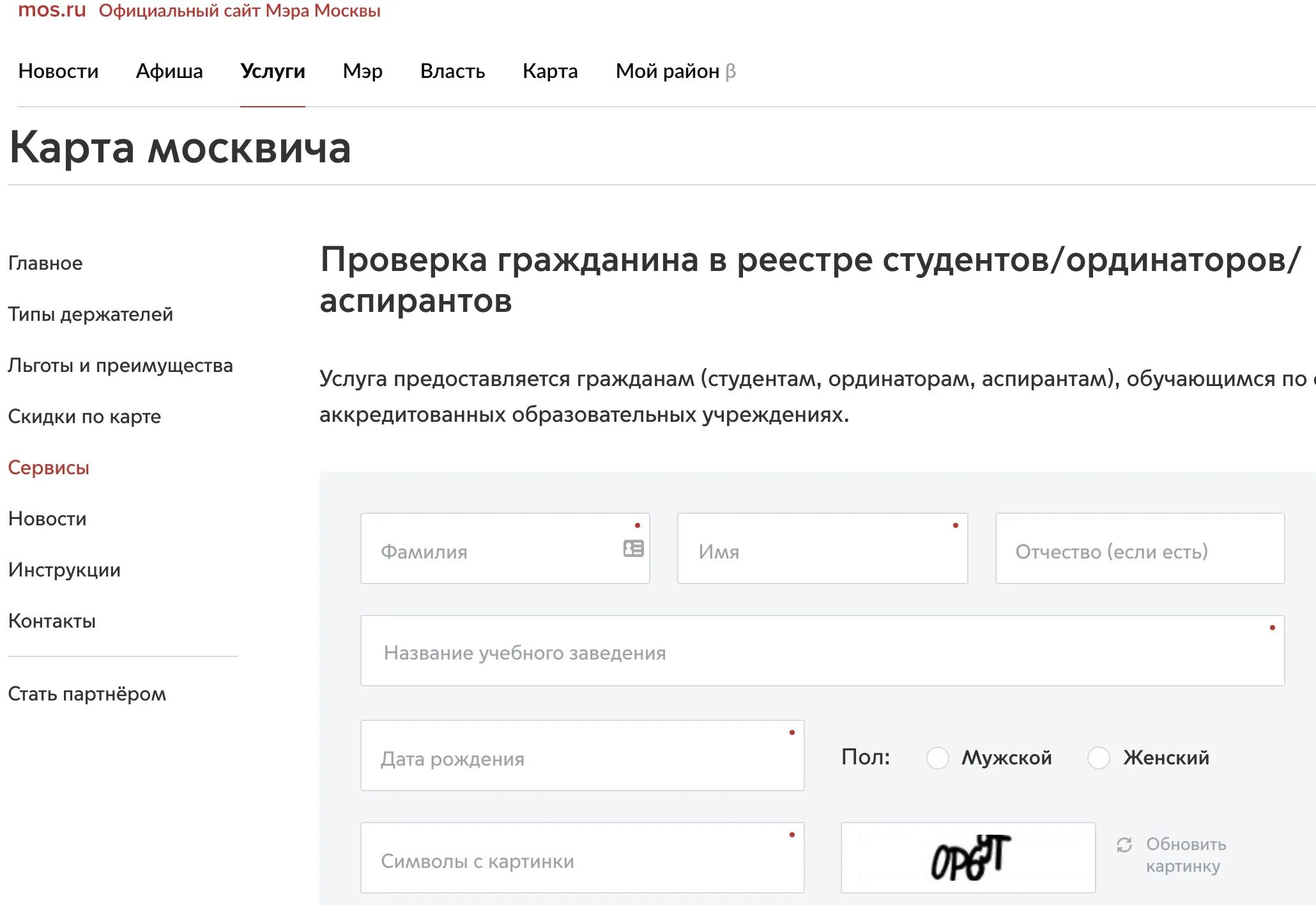Open Инструкции sidebar link
The height and width of the screenshot is (905, 1316).
pyautogui.click(x=64, y=569)
